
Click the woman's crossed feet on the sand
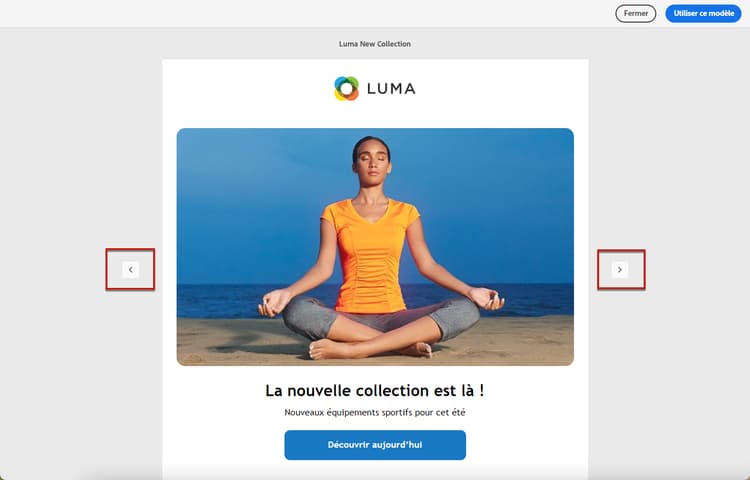click(x=371, y=350)
